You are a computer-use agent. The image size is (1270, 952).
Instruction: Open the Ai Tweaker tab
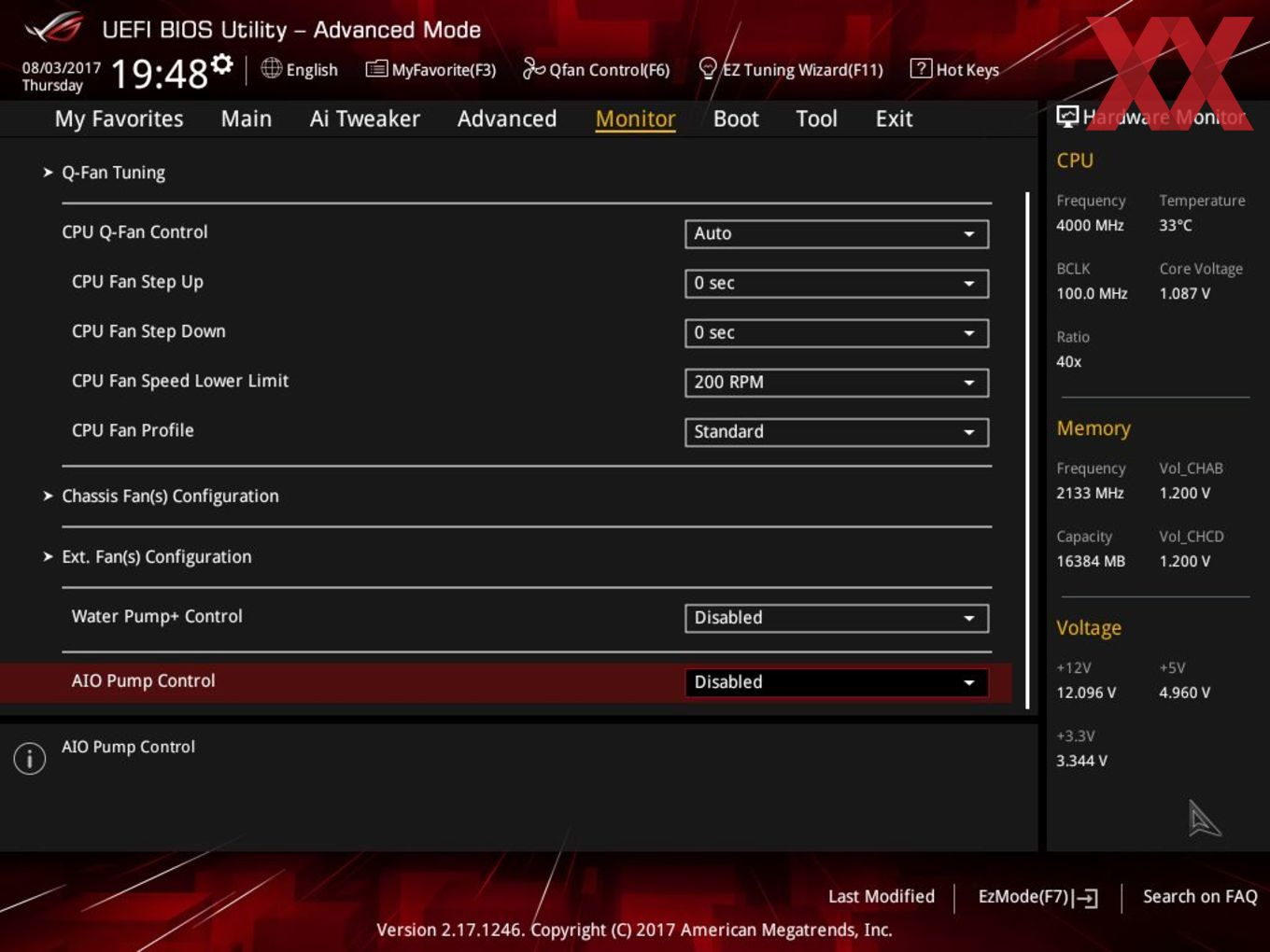coord(365,119)
